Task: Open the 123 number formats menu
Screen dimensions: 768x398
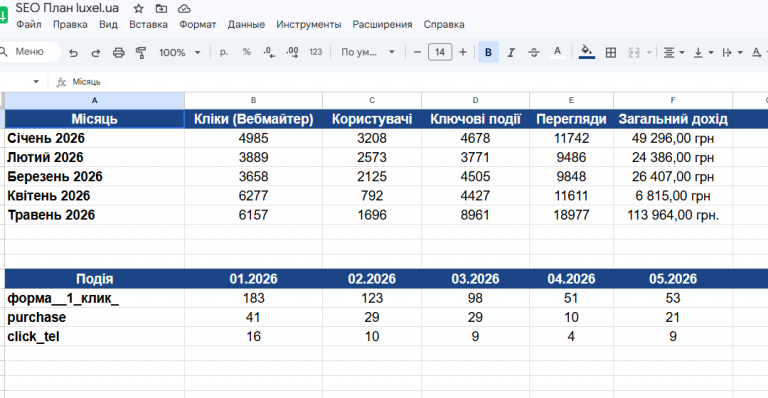Action: pos(315,52)
